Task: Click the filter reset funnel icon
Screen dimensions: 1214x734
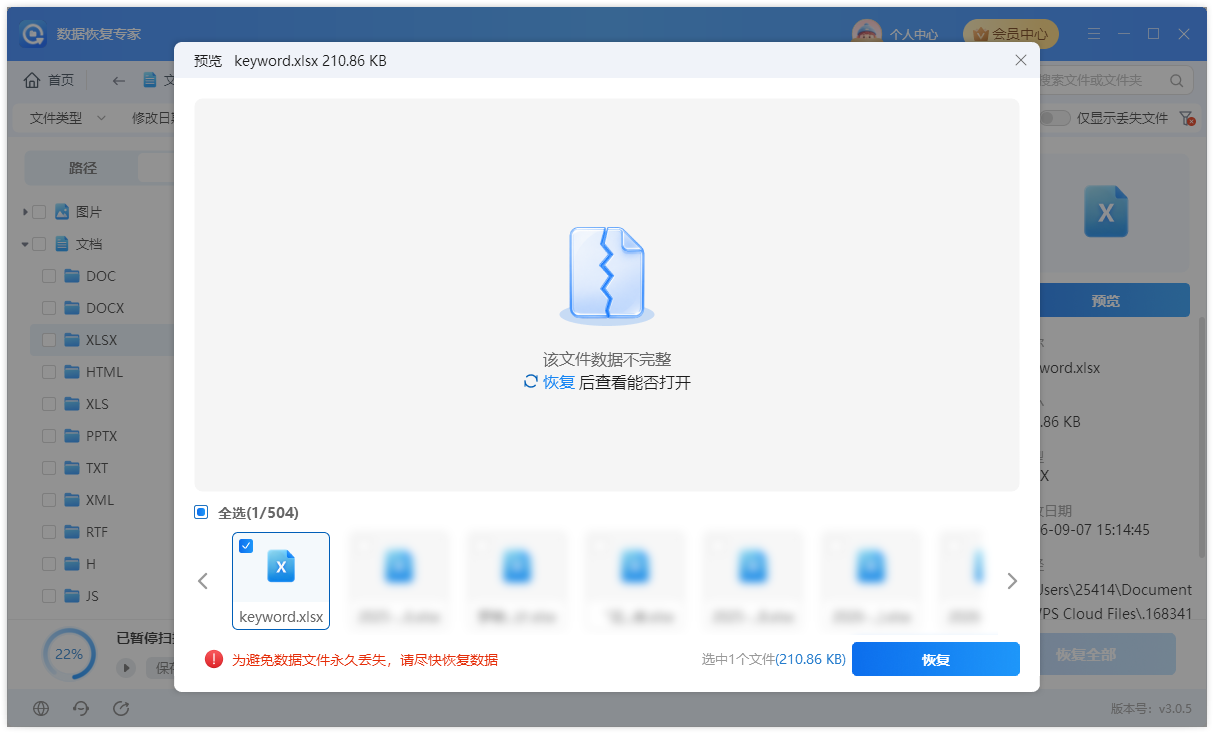Action: tap(1187, 118)
